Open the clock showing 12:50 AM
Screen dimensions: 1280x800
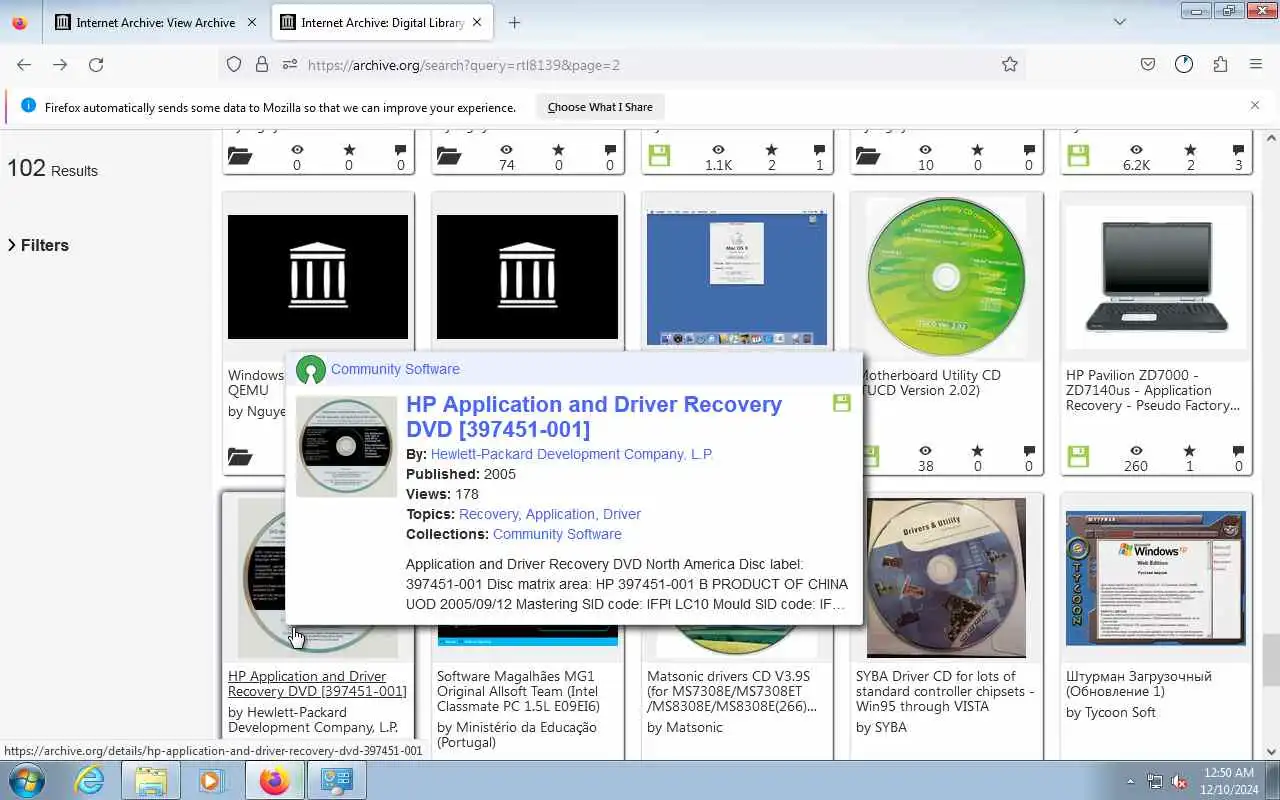(1229, 780)
